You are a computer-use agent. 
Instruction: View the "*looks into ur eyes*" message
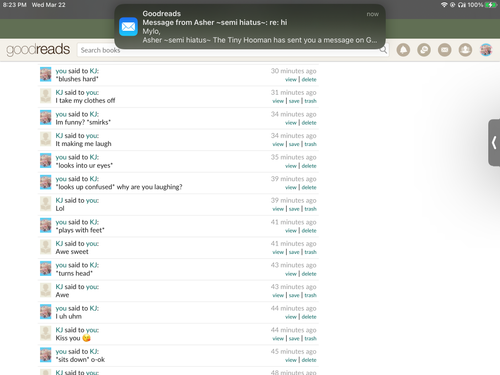point(291,166)
